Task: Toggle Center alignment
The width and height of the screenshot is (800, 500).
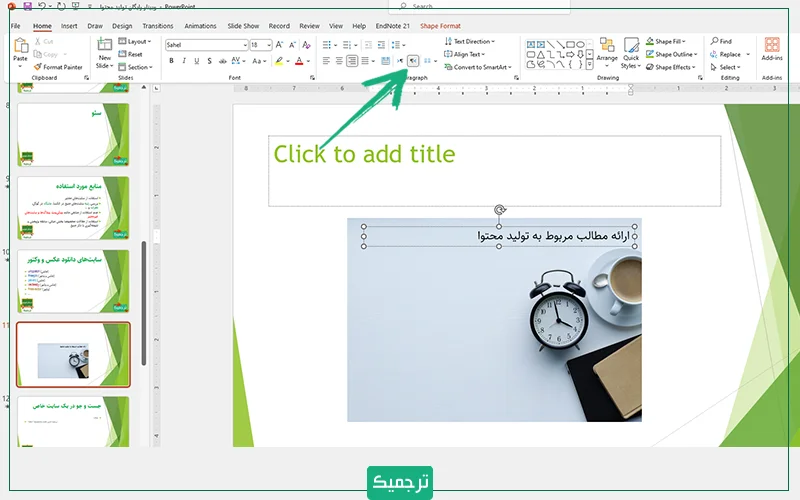Action: click(x=339, y=61)
